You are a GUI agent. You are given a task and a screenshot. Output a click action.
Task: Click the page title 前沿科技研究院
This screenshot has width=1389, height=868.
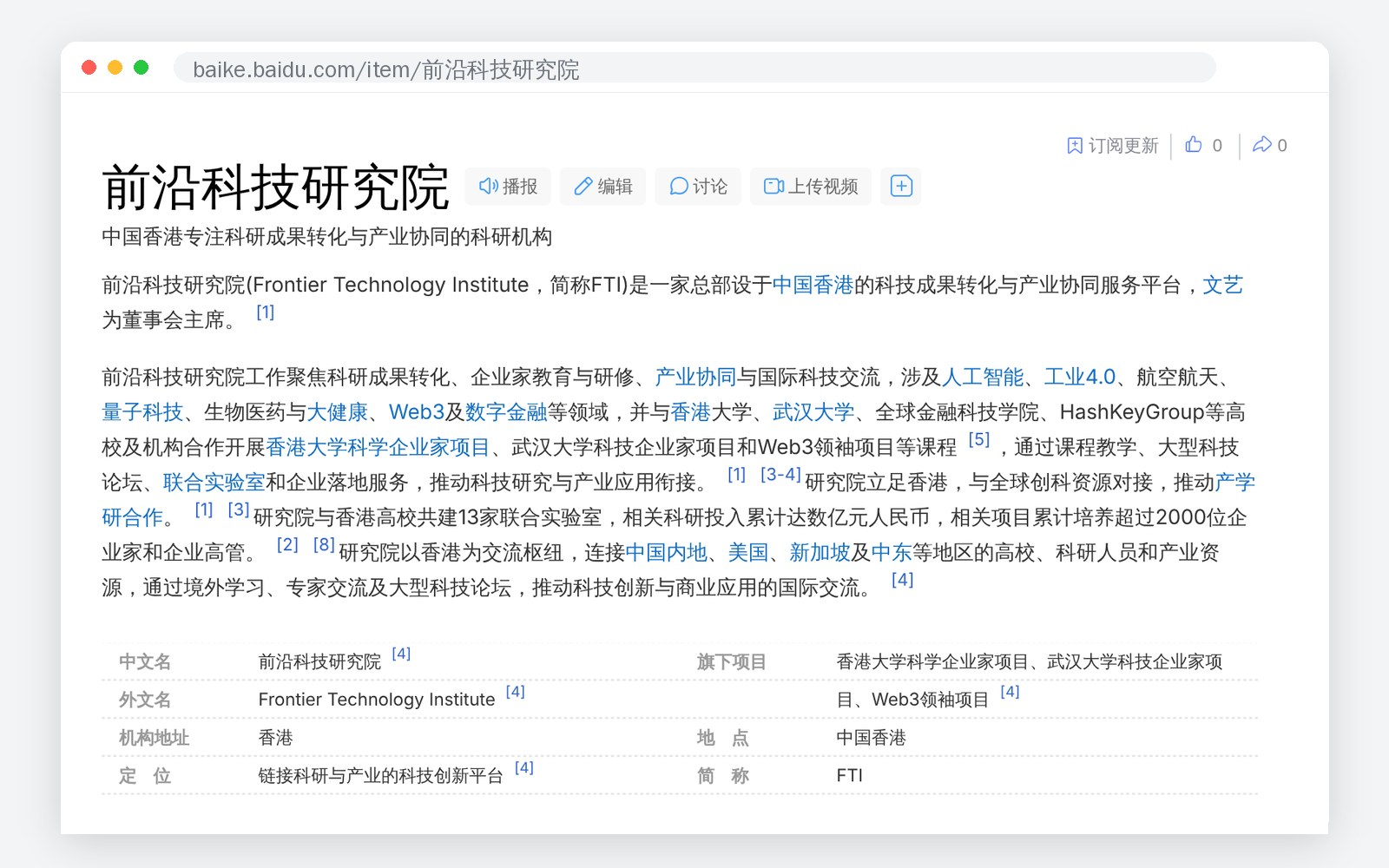pyautogui.click(x=275, y=187)
